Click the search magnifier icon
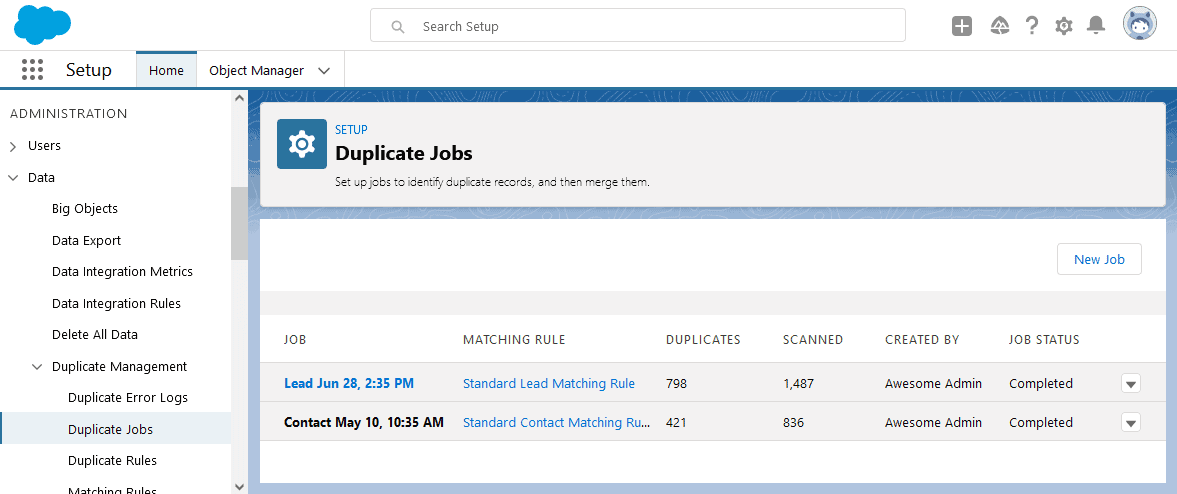1177x494 pixels. 399,26
